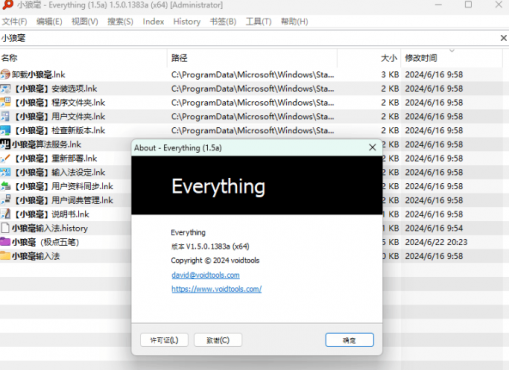The image size is (509, 370).
Task: Click the 说明书.lnk shortcut icon
Action: coord(5,214)
